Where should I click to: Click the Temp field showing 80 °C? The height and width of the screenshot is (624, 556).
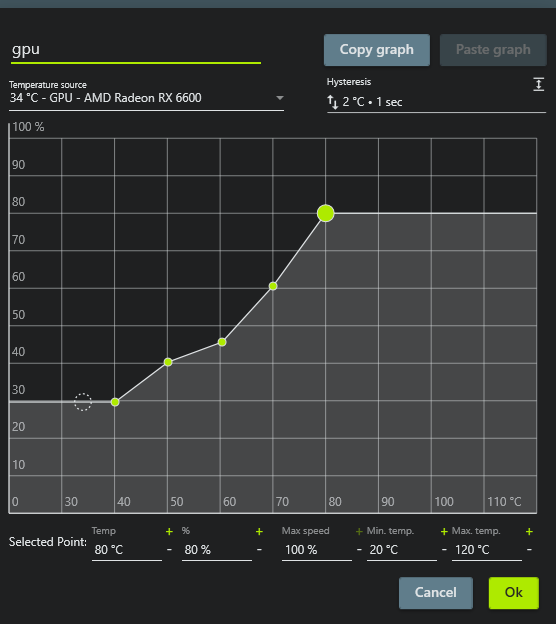click(x=127, y=550)
